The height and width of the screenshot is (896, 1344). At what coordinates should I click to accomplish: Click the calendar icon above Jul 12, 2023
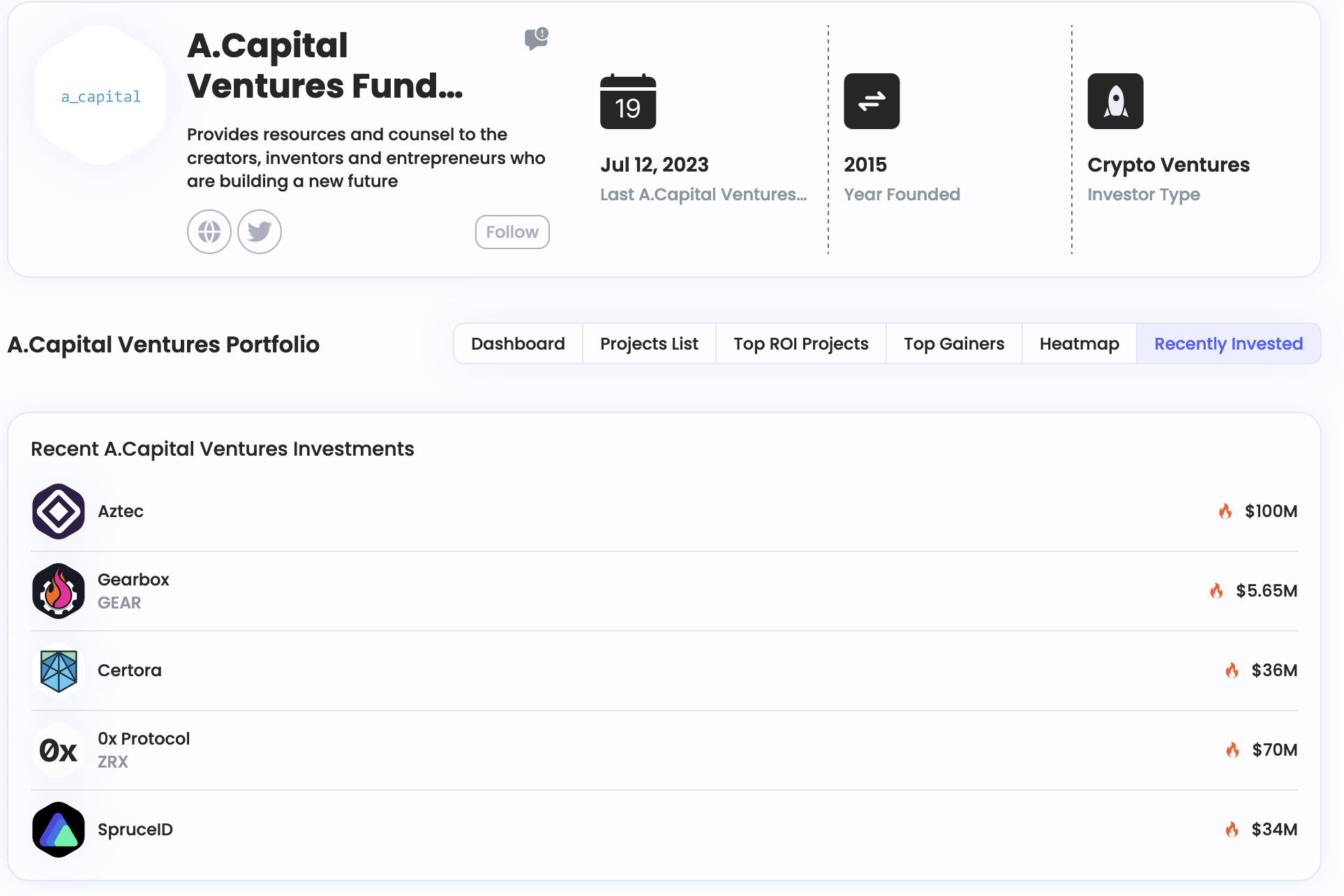tap(628, 101)
